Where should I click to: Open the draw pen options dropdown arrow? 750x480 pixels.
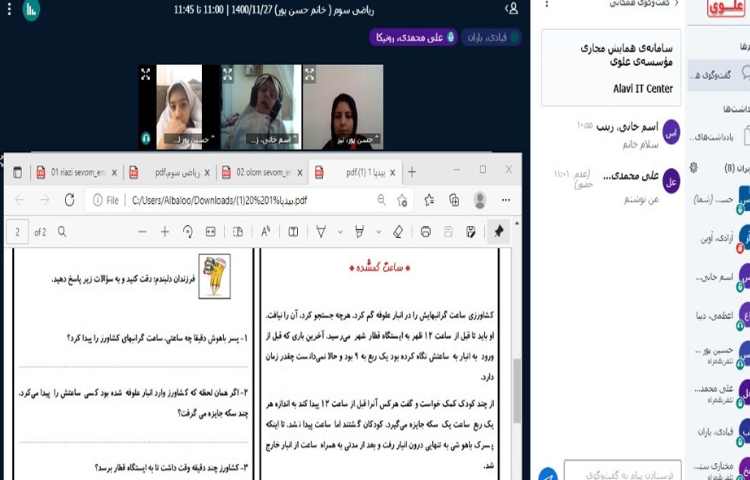[340, 232]
